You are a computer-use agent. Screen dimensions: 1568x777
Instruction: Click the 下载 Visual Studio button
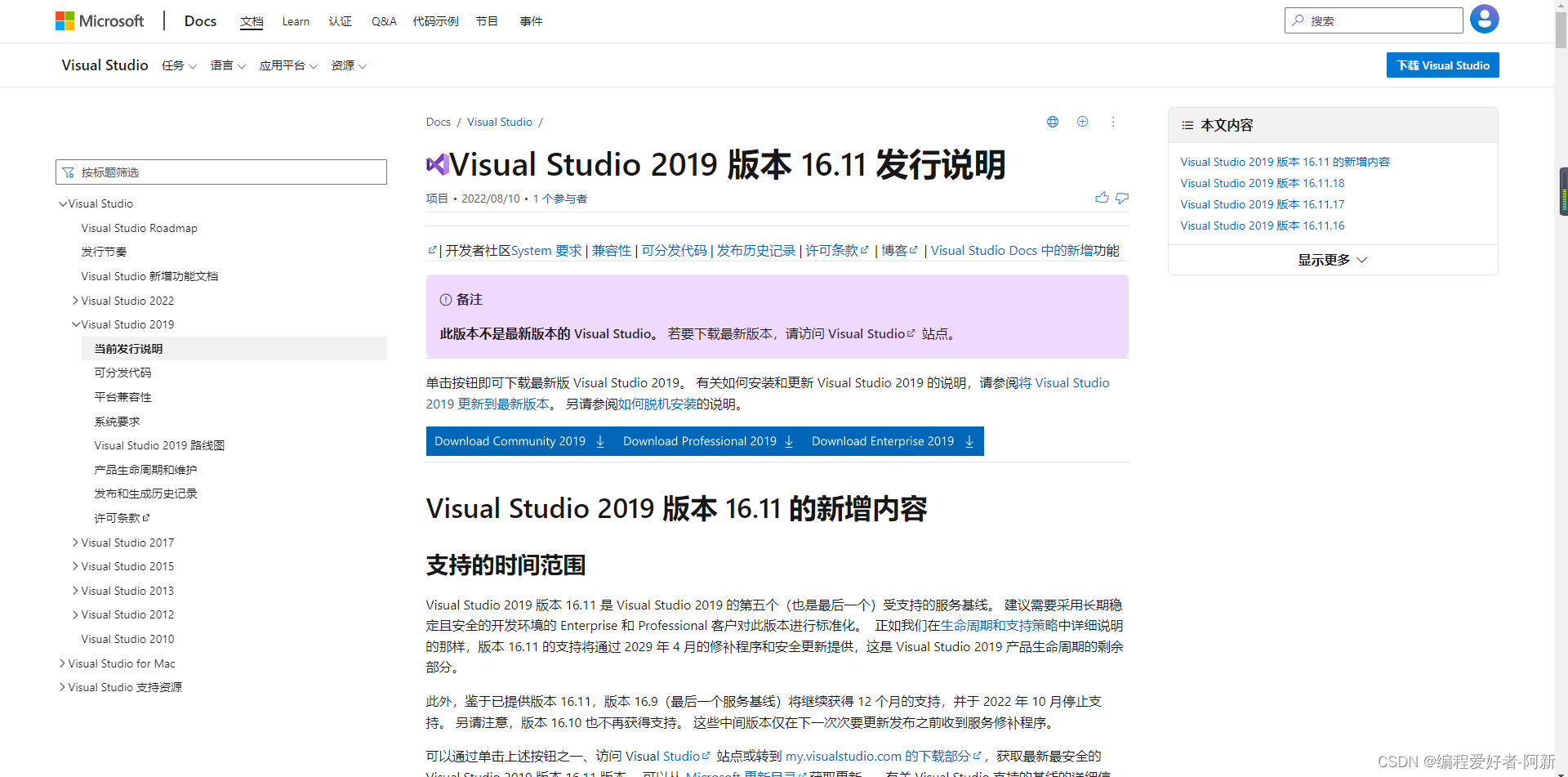coord(1442,65)
